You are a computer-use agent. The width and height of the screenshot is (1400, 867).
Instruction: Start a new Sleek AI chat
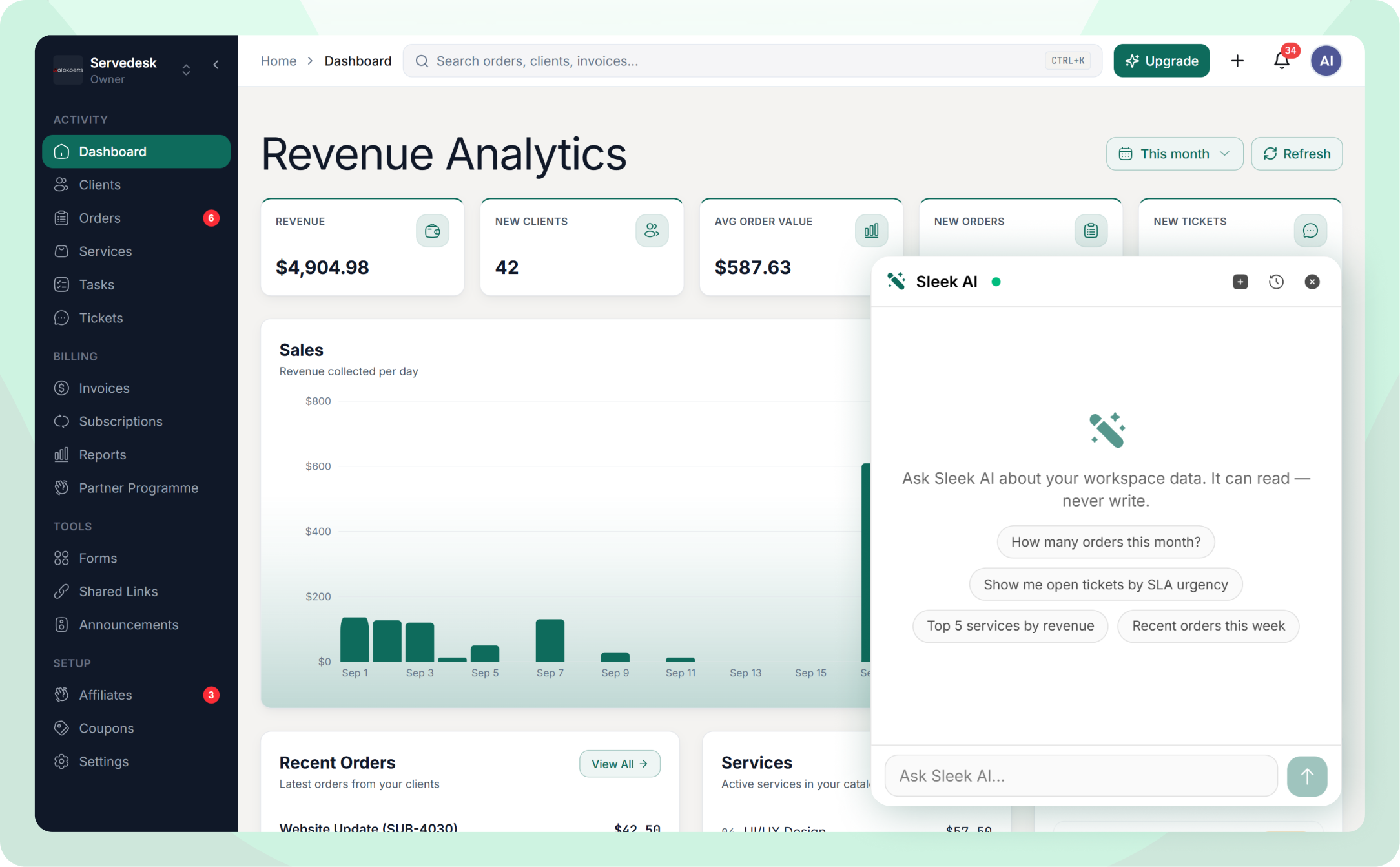pyautogui.click(x=1240, y=282)
